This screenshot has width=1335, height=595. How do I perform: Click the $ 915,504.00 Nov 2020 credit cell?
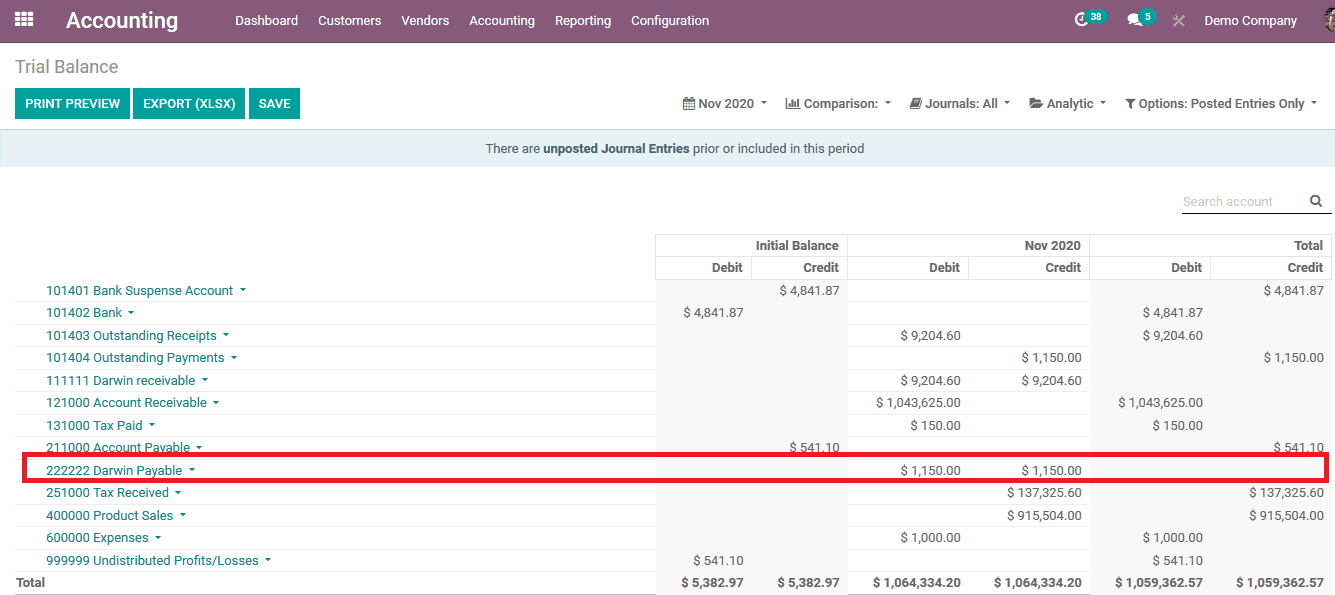[1044, 515]
